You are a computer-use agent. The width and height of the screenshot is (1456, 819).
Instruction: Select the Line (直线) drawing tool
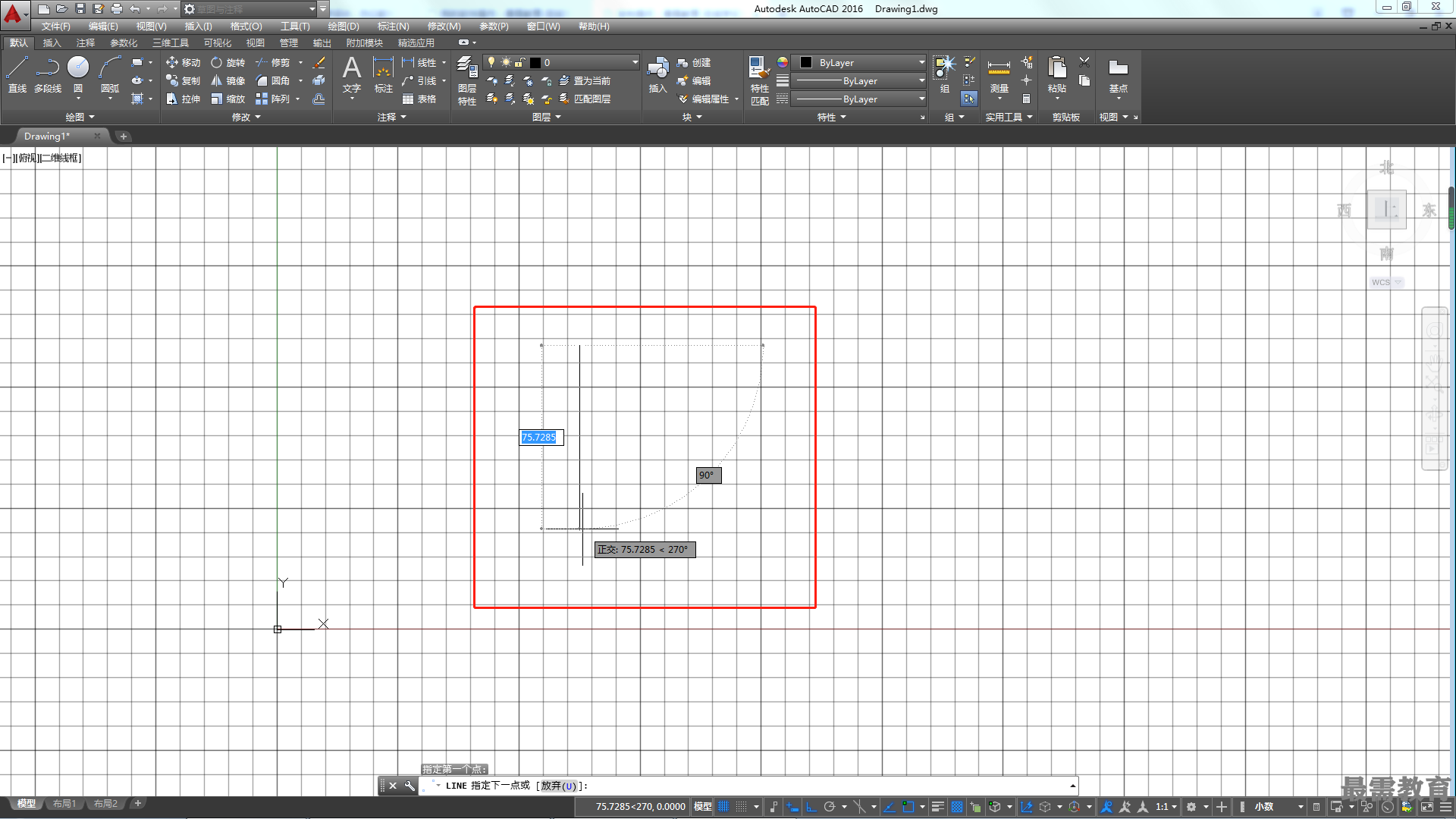17,74
